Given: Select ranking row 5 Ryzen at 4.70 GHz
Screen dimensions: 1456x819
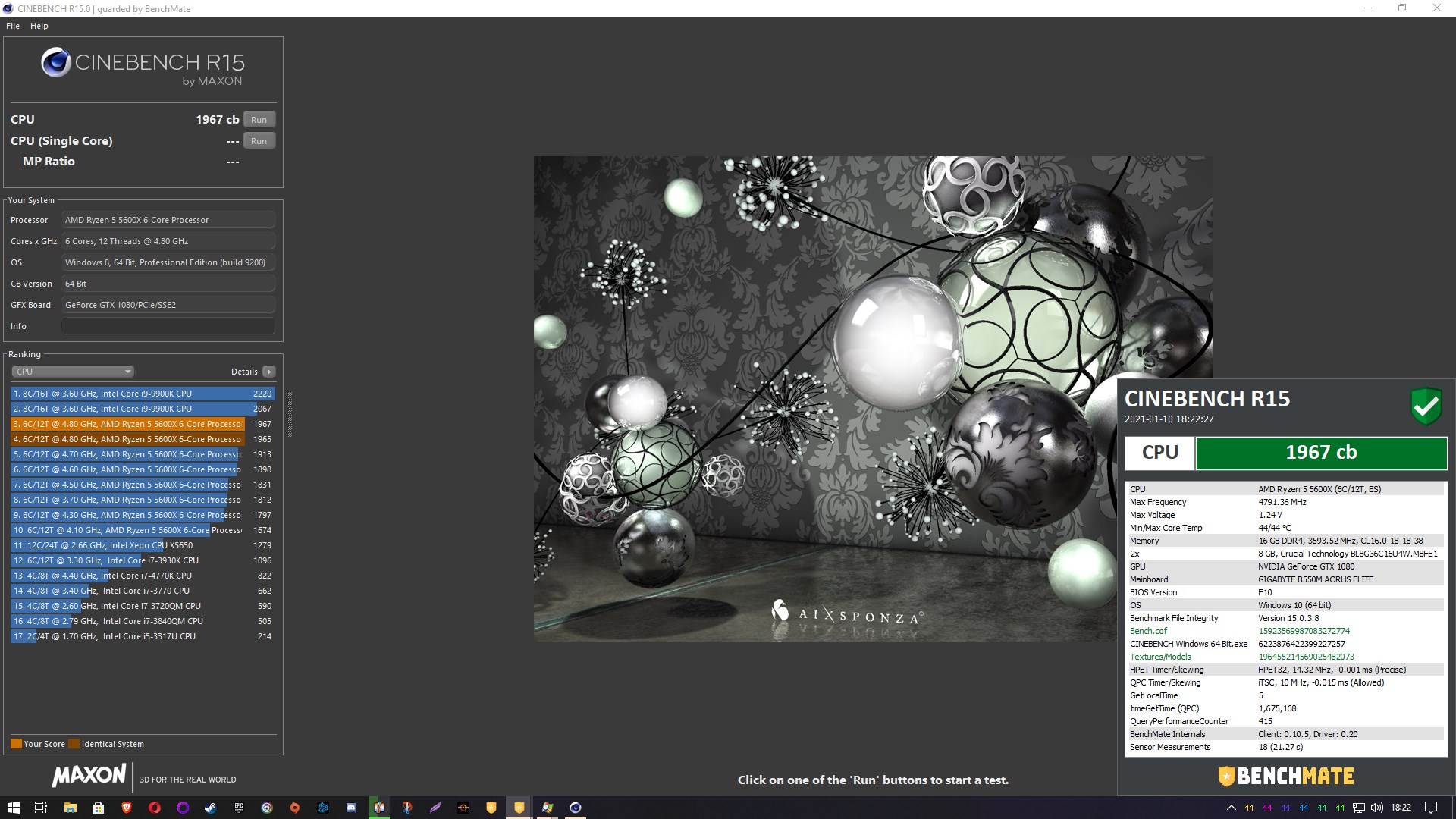Looking at the screenshot, I should pos(143,454).
